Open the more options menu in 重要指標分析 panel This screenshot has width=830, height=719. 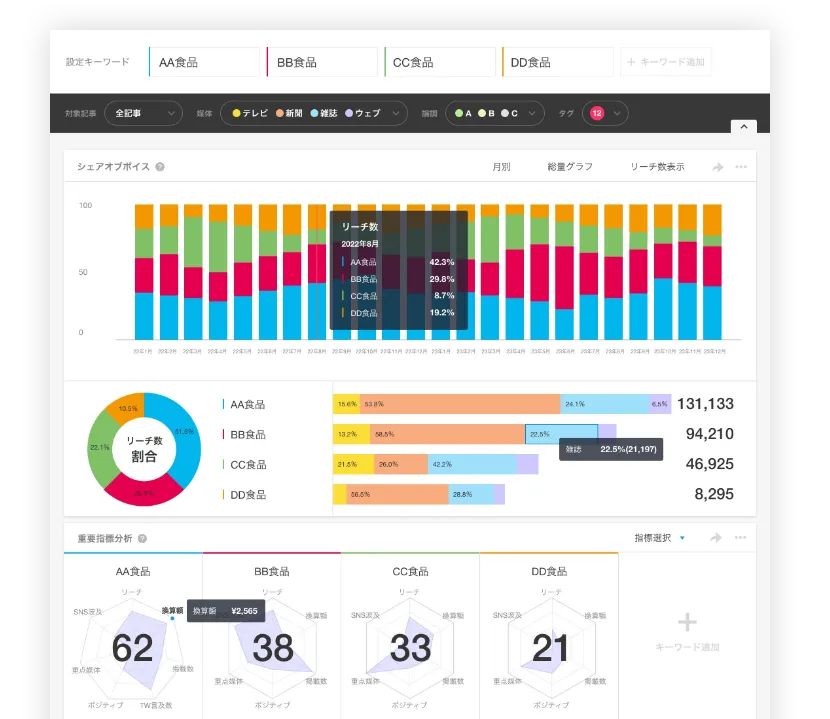[x=741, y=538]
